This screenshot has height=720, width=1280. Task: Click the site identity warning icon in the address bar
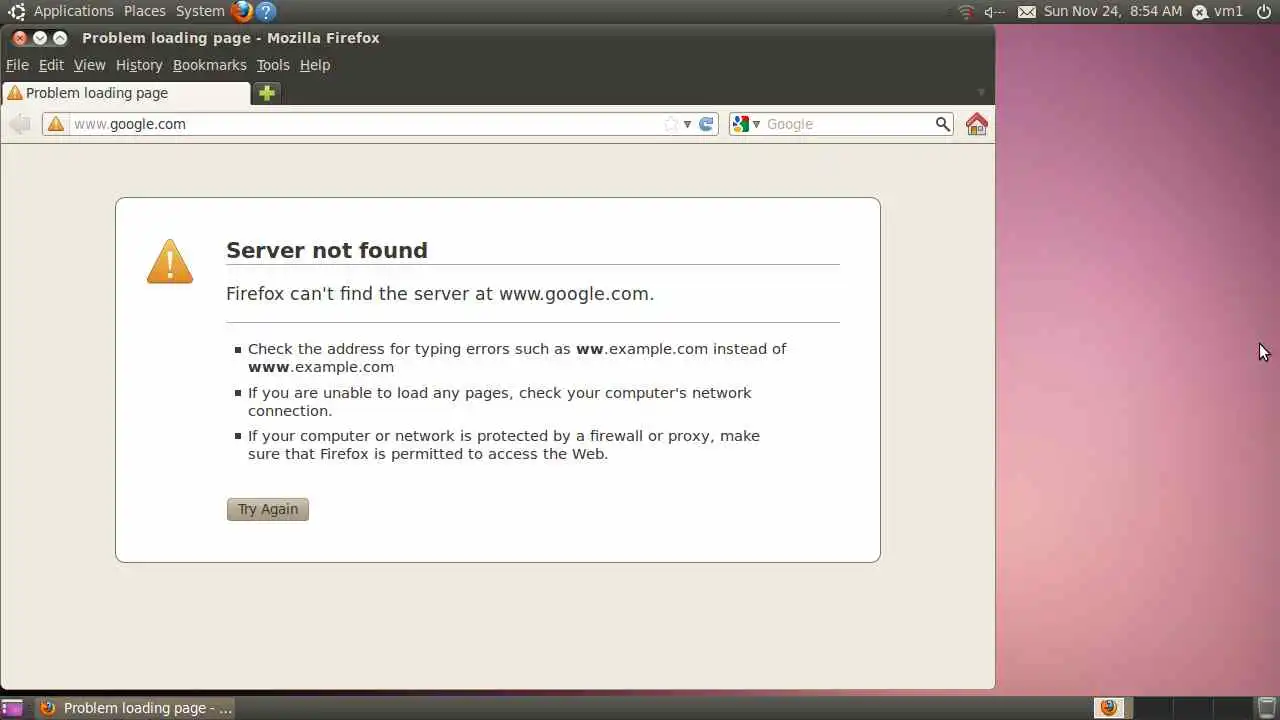click(x=56, y=124)
